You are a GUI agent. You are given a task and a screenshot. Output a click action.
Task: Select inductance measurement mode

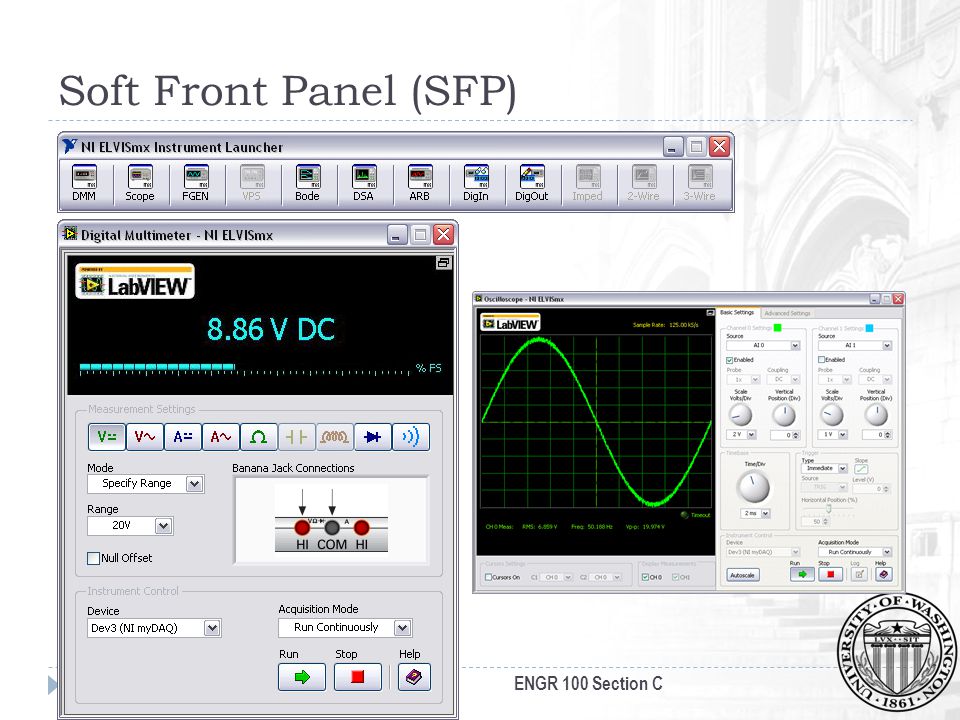[x=334, y=437]
